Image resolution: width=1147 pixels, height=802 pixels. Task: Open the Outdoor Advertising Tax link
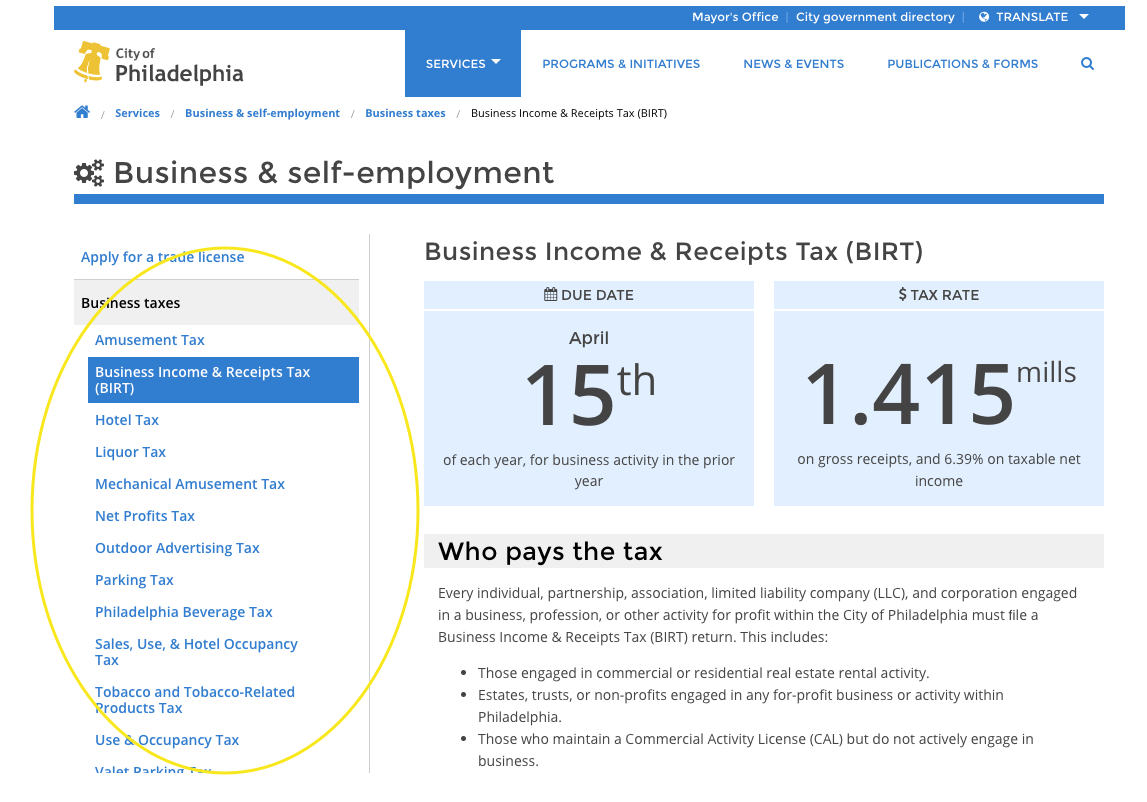[x=177, y=548]
